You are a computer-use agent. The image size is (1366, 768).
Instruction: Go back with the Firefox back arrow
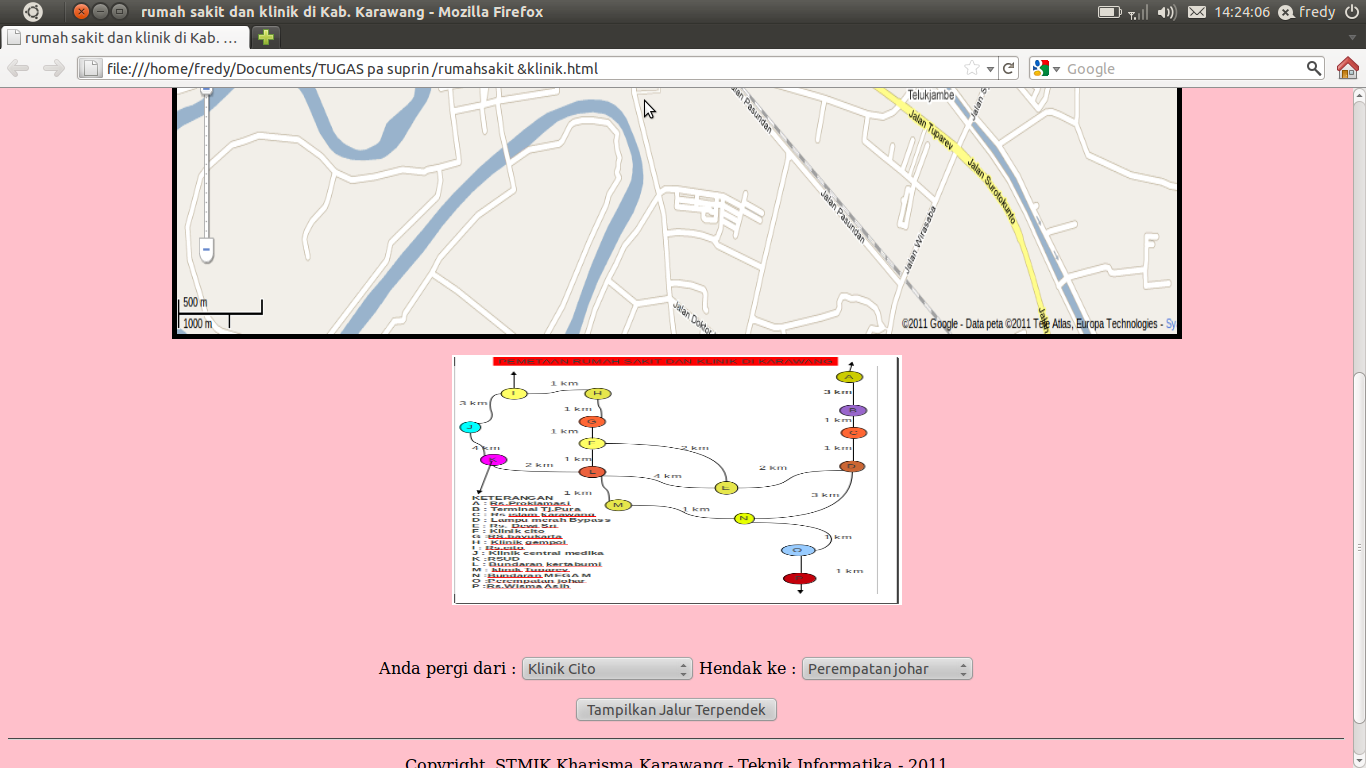18,68
